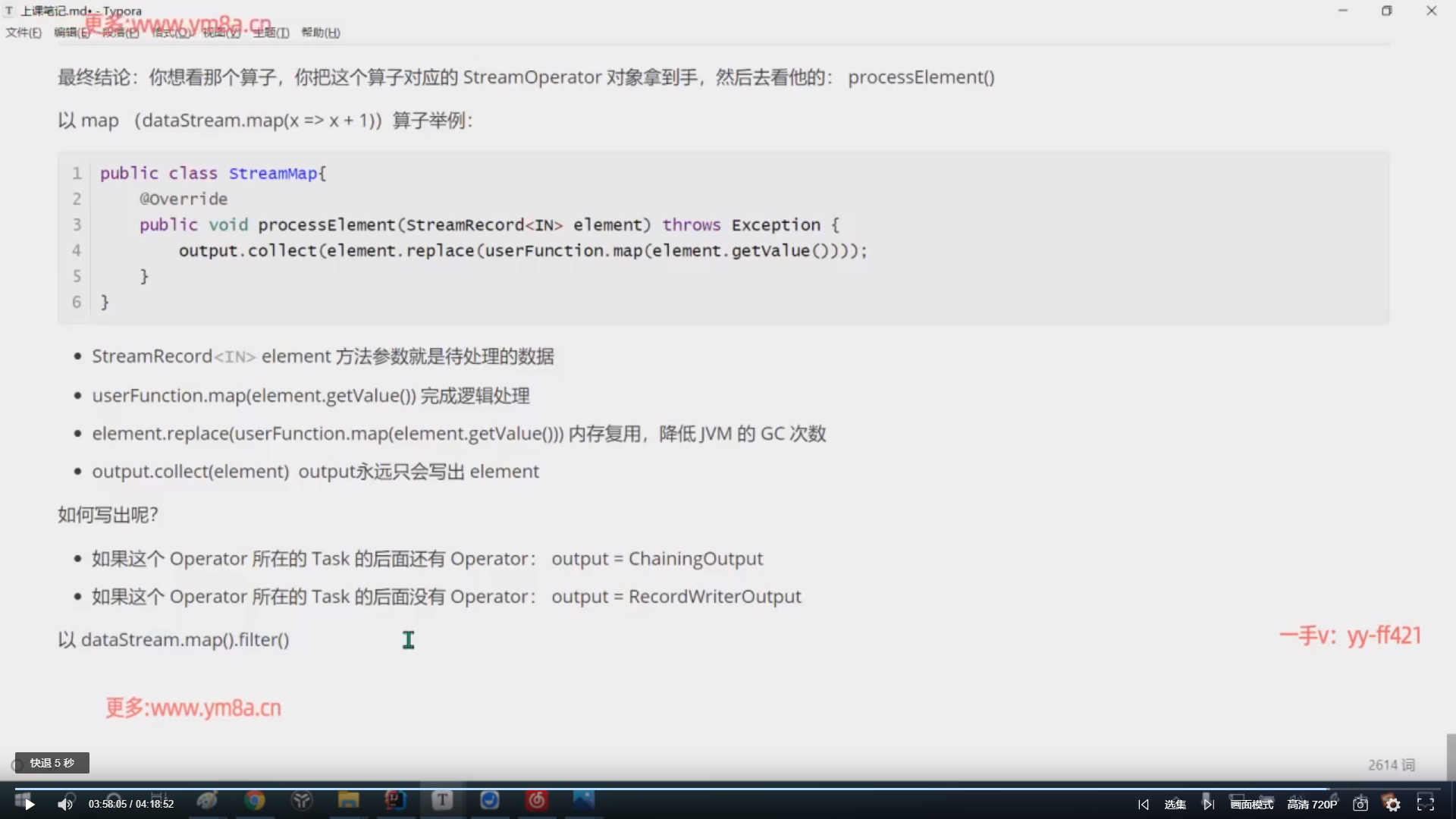This screenshot has height=819, width=1456.
Task: Enter fullscreen mode
Action: point(1426,804)
